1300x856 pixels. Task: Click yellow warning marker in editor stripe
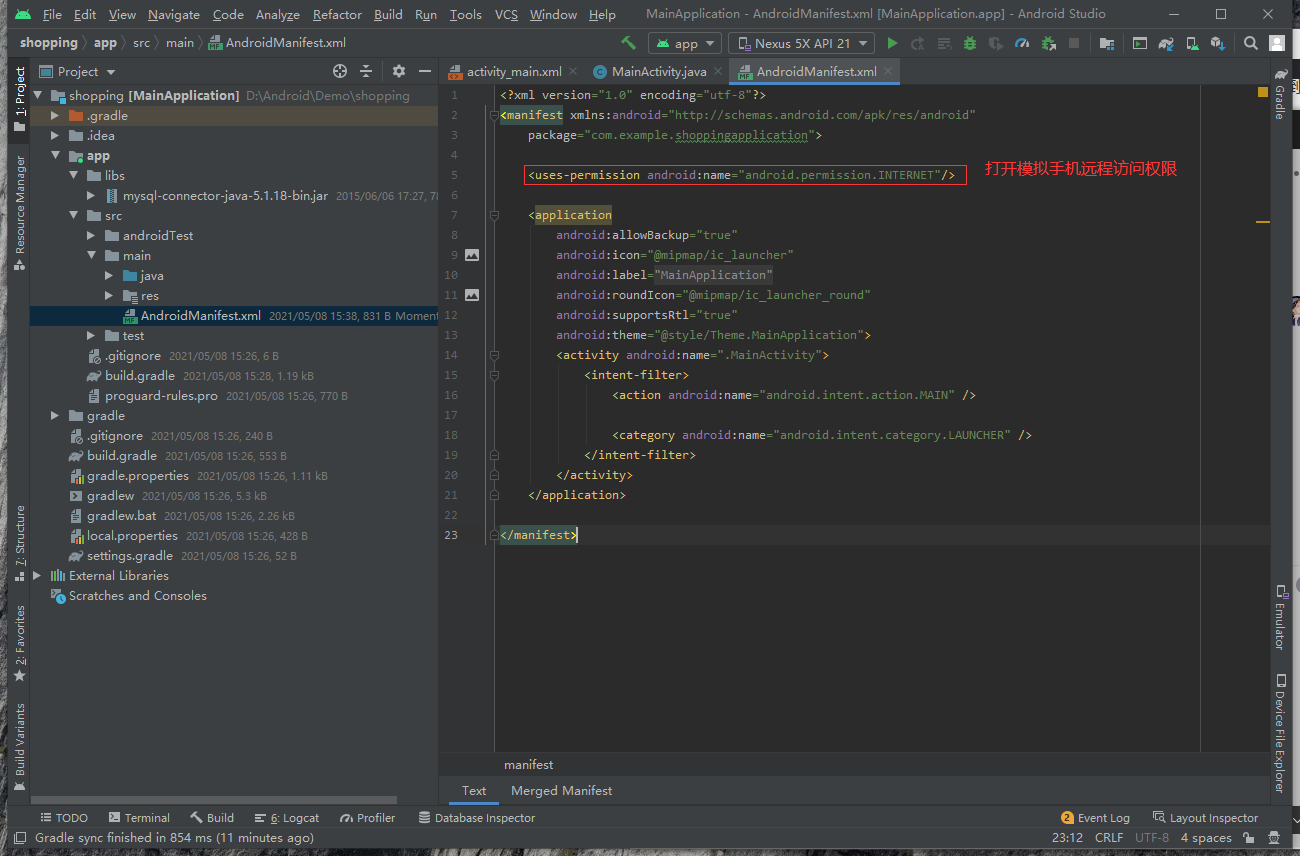point(1263,92)
